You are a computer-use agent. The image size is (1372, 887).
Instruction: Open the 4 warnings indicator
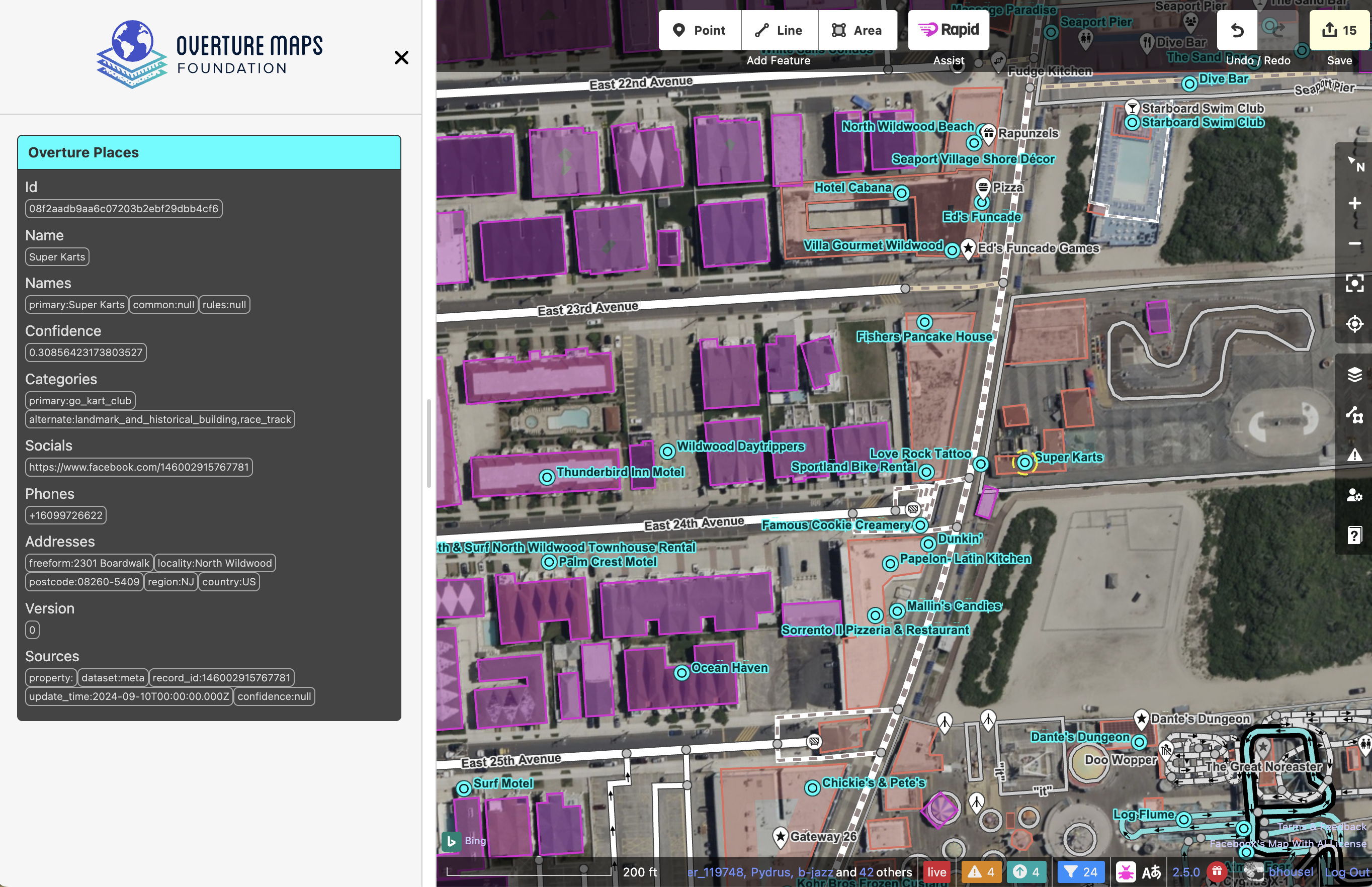pos(981,872)
